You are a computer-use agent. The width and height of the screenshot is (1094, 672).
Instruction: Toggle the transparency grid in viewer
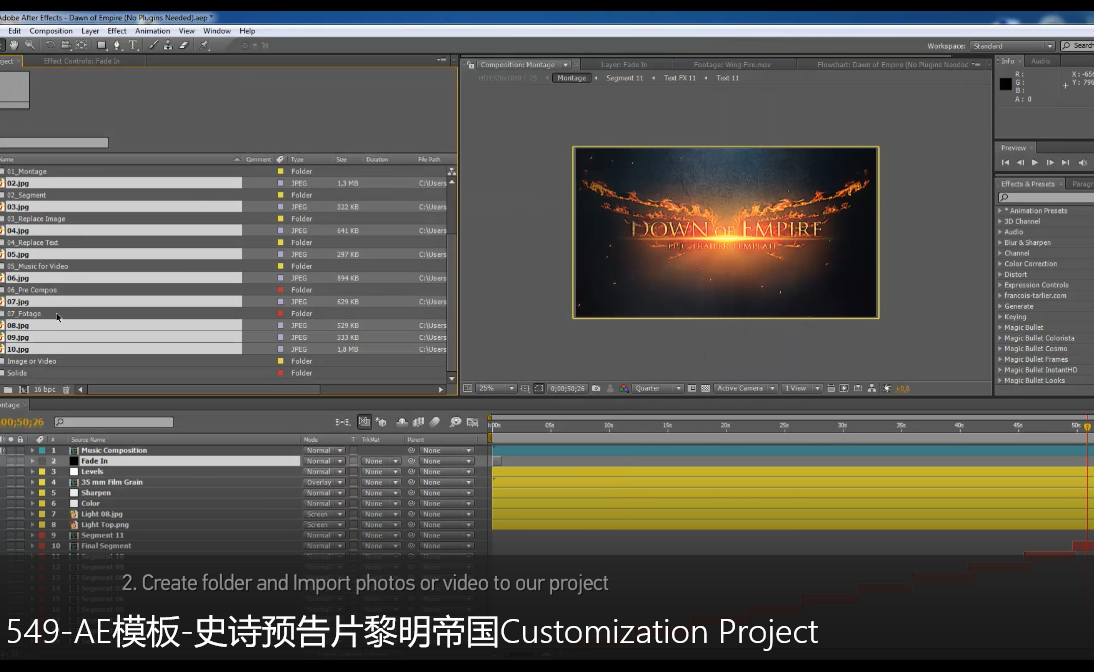click(x=705, y=389)
